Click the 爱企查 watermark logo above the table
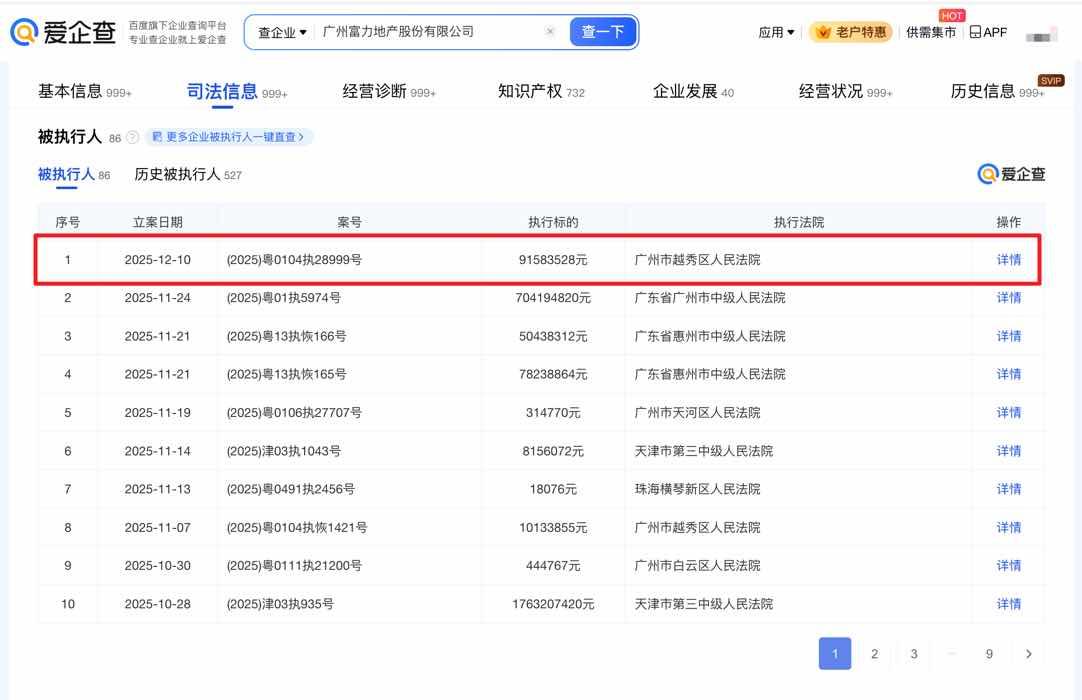Image resolution: width=1082 pixels, height=700 pixels. click(x=1013, y=173)
